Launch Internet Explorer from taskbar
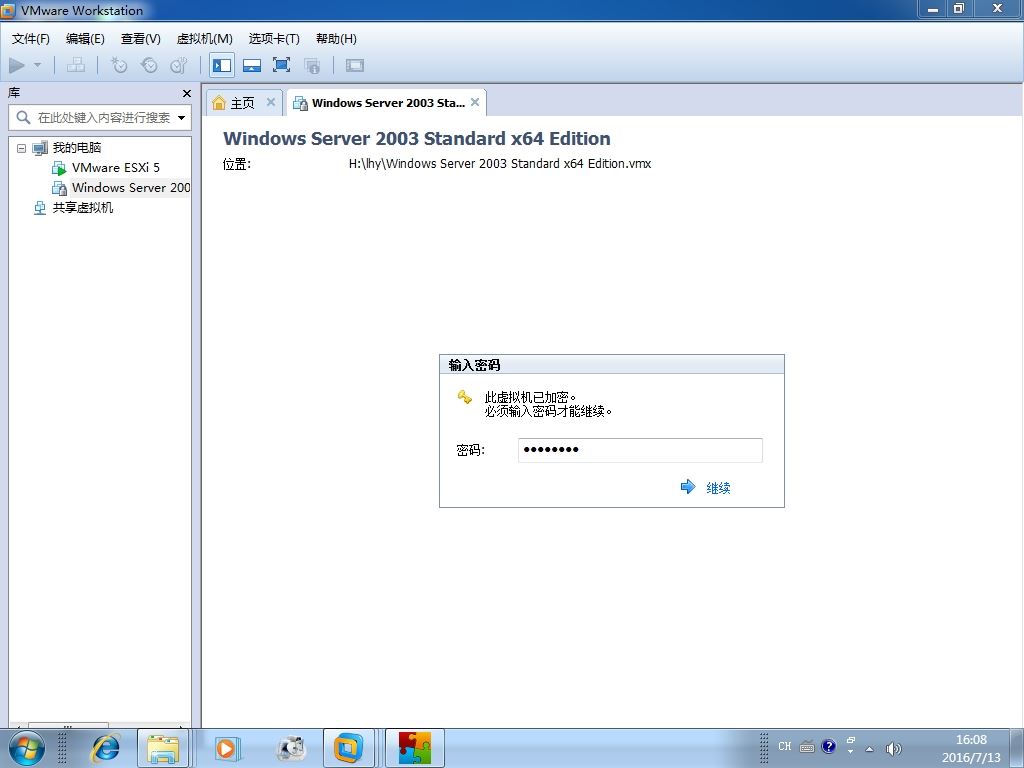Image resolution: width=1024 pixels, height=768 pixels. pos(105,748)
